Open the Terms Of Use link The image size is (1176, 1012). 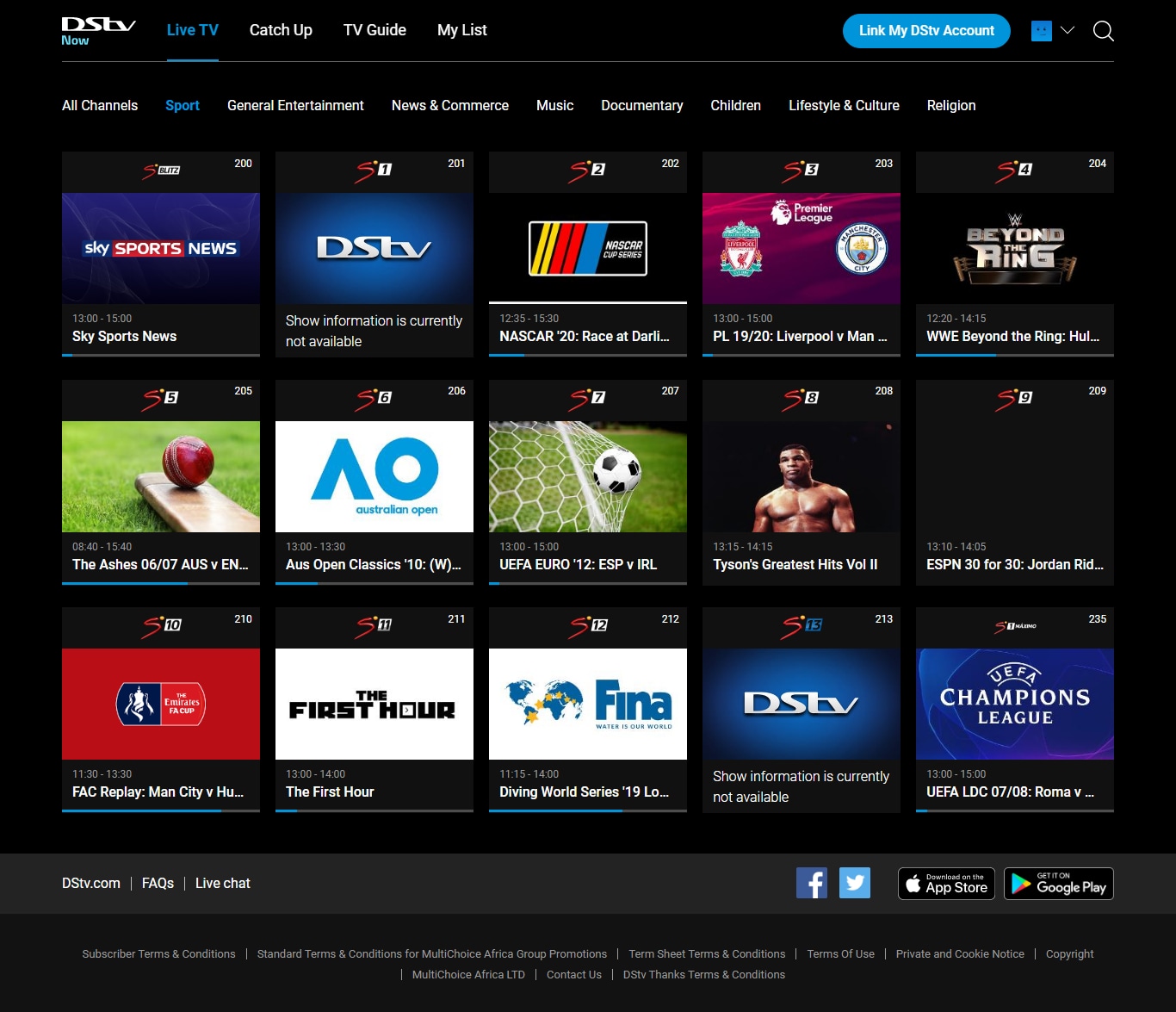click(840, 953)
